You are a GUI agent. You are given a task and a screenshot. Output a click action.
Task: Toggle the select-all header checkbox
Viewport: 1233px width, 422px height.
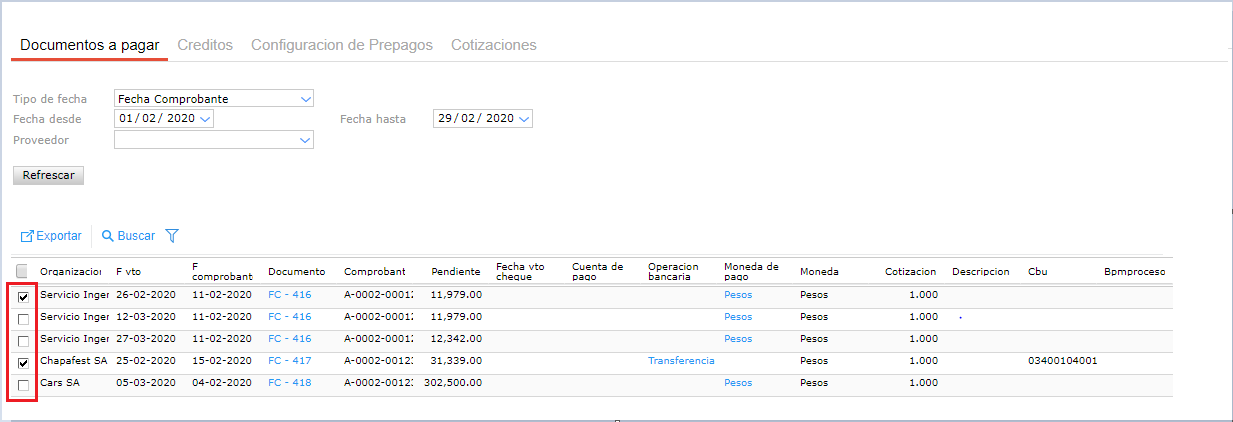coord(22,271)
